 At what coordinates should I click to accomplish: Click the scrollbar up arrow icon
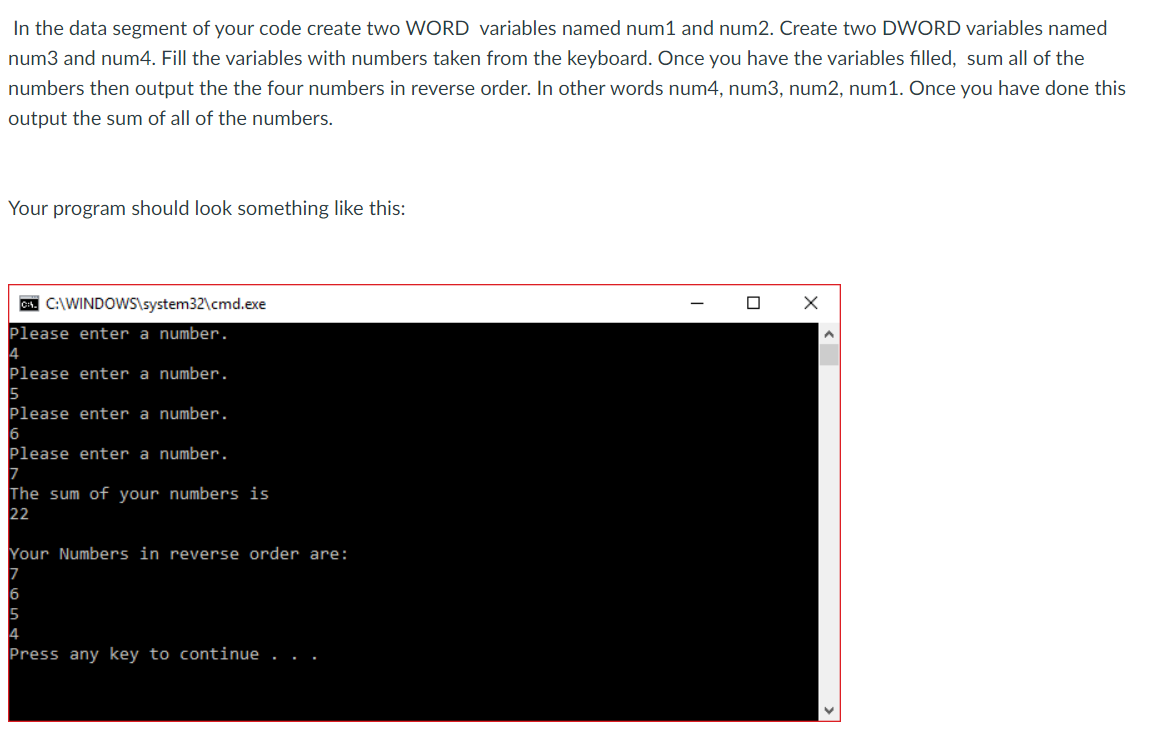[x=829, y=332]
